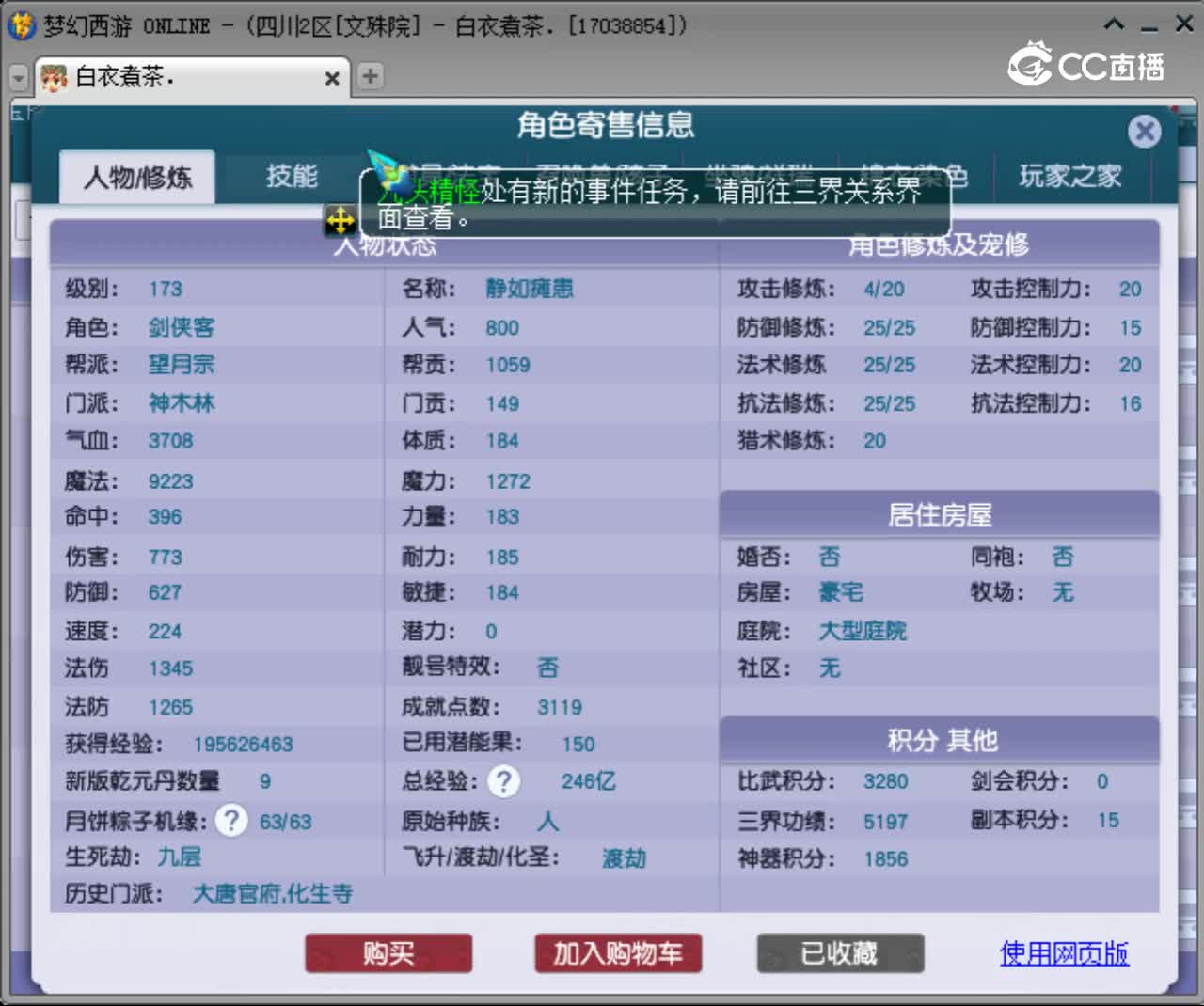The image size is (1204, 1006).
Task: Click the 获得经验 value 195626463
Action: pos(244,745)
